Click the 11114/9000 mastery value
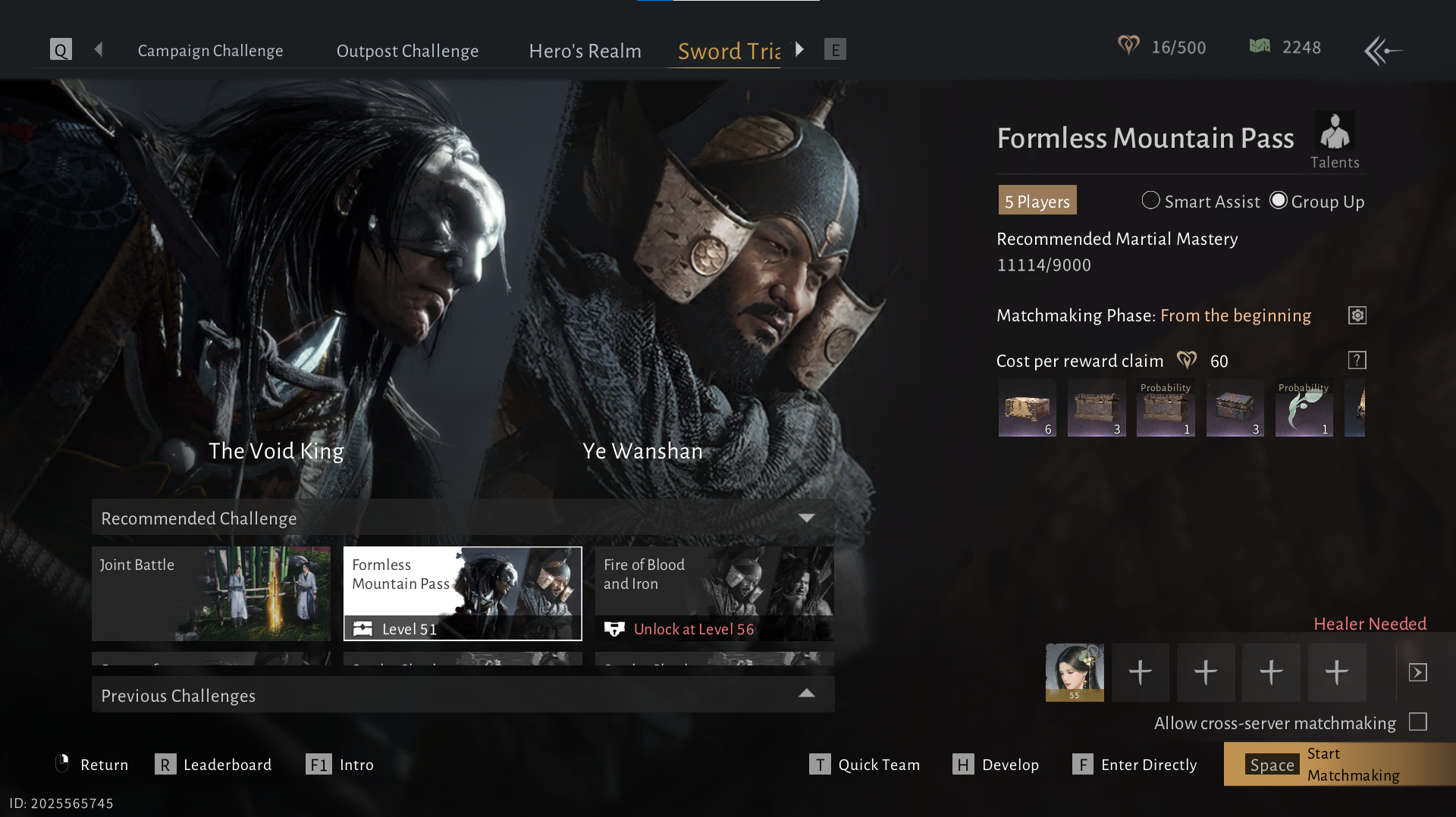The height and width of the screenshot is (817, 1456). 1043,265
